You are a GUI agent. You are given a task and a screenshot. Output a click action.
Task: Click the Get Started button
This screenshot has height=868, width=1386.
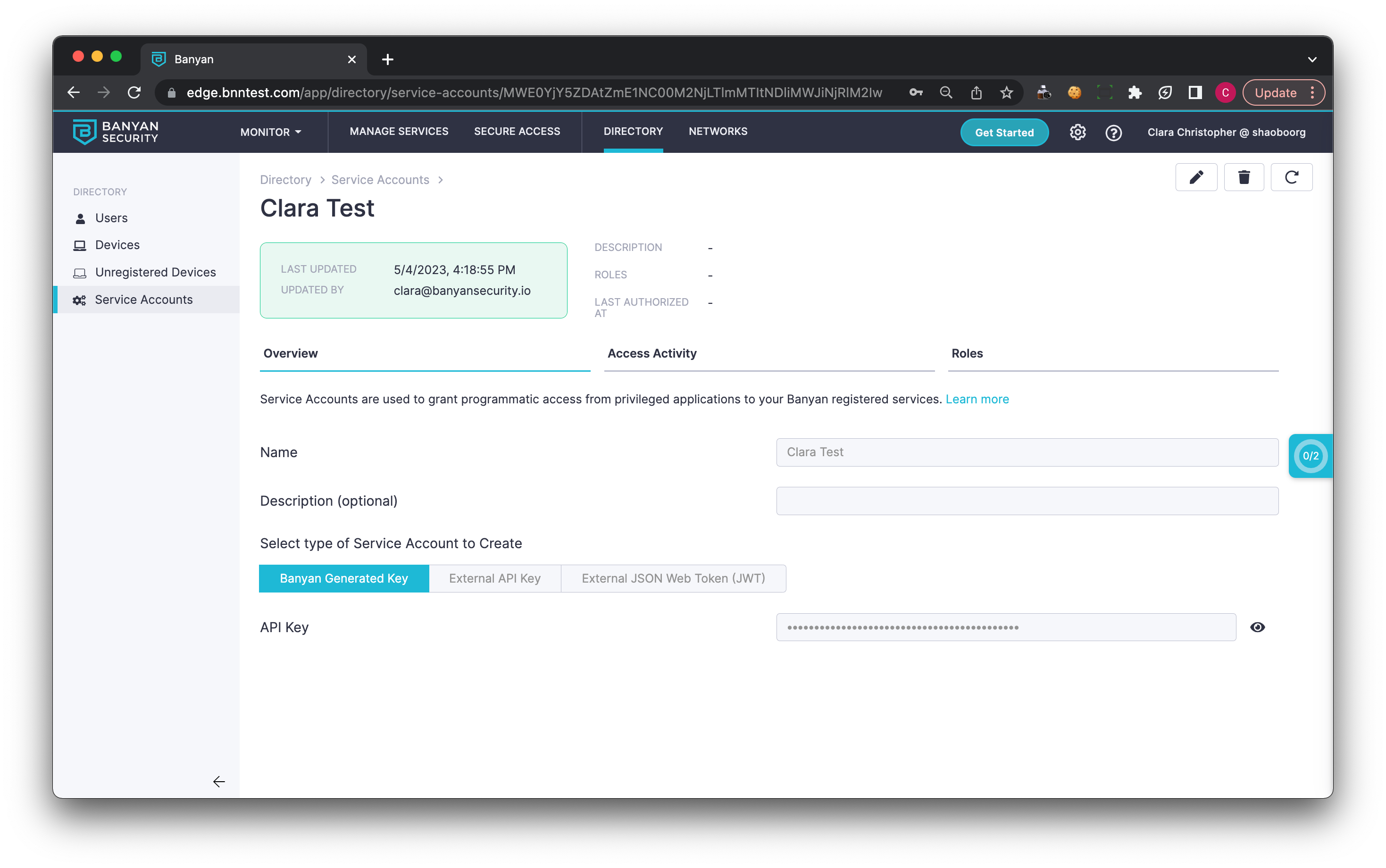tap(1004, 133)
